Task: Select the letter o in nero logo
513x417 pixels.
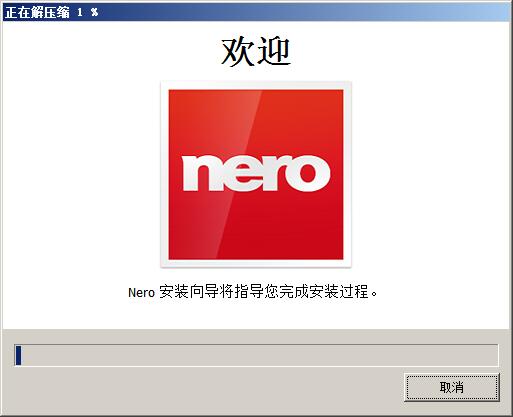Action: pos(308,173)
